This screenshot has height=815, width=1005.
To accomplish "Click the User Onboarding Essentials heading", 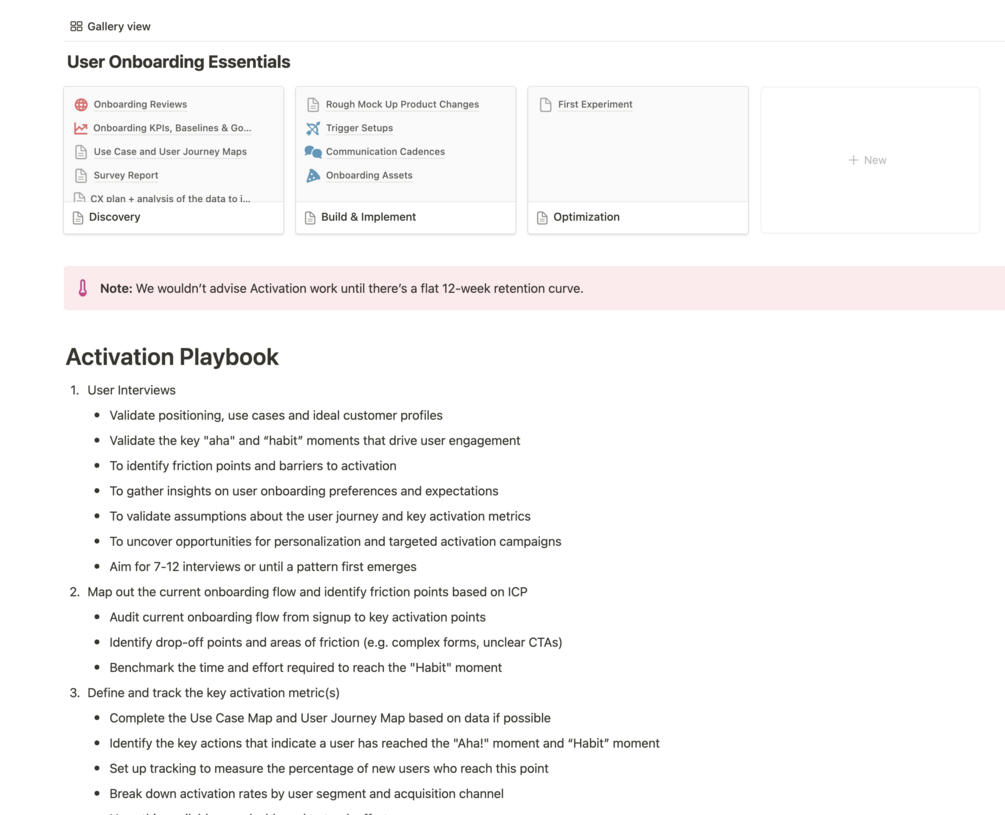I will click(x=178, y=62).
